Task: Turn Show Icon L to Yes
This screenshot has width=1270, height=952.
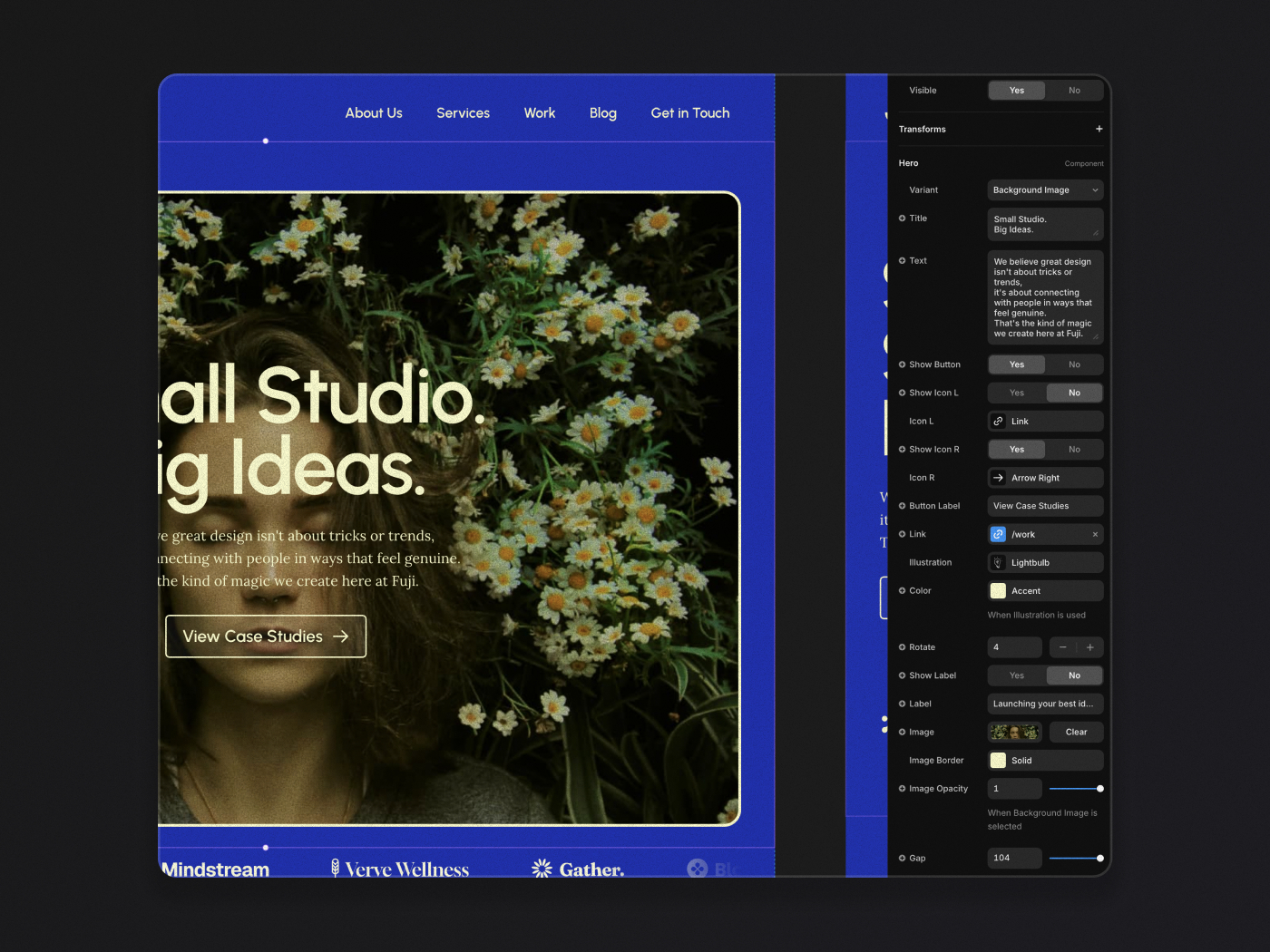Action: [x=1016, y=393]
